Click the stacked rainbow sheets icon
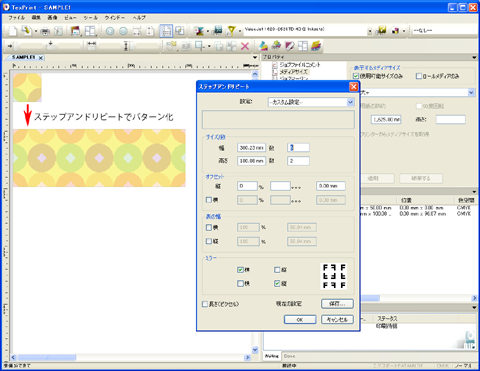 pos(316,46)
